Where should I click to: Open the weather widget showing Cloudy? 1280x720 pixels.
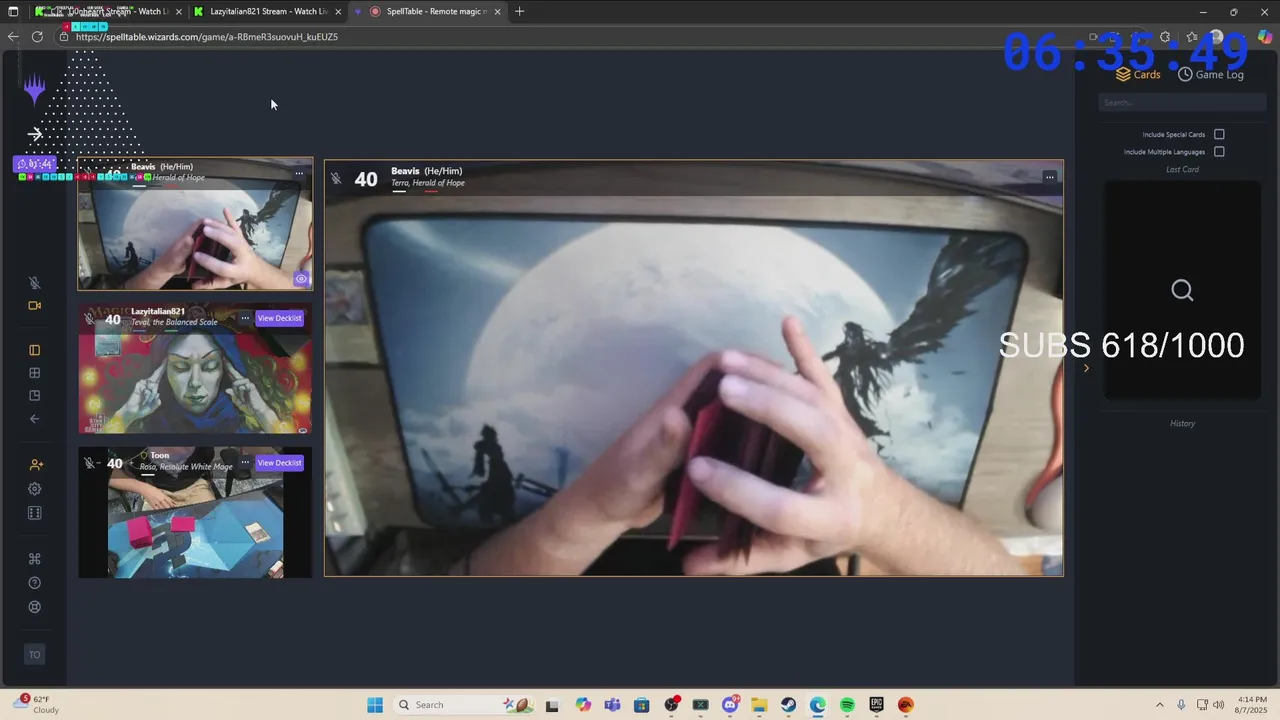click(x=36, y=705)
